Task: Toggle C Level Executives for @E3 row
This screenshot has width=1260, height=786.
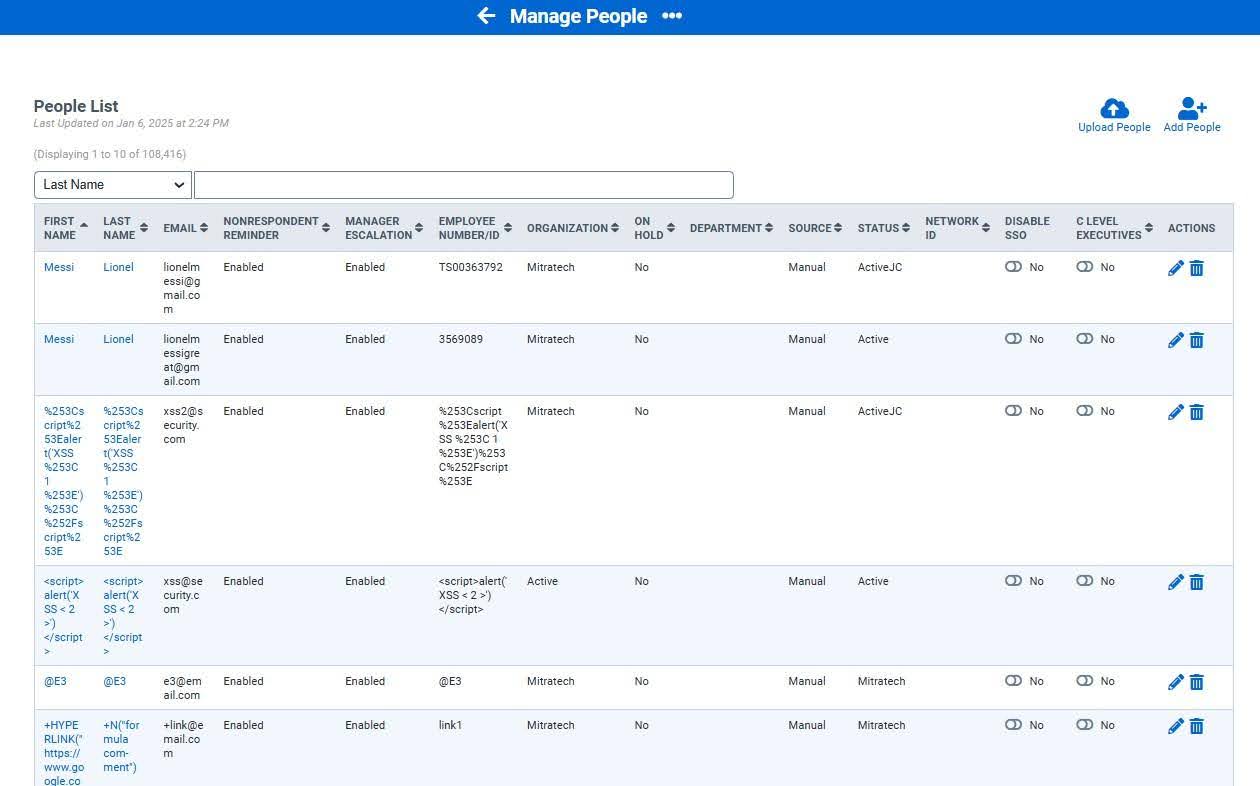Action: click(x=1084, y=681)
